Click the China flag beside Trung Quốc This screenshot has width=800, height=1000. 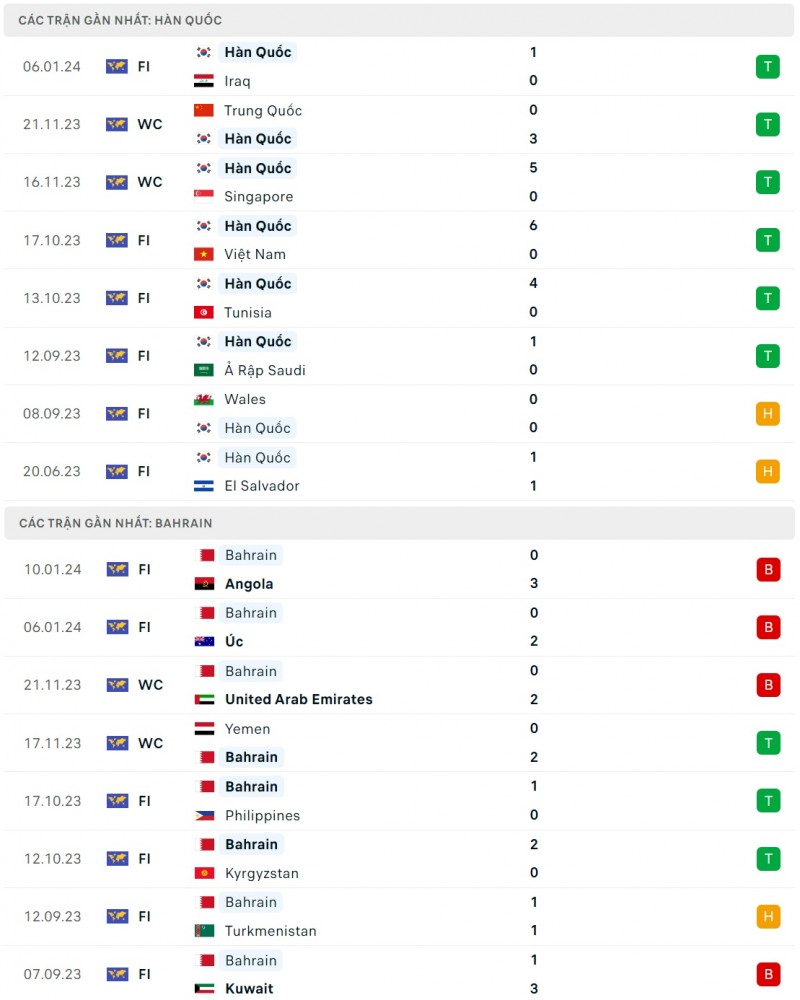pyautogui.click(x=204, y=110)
